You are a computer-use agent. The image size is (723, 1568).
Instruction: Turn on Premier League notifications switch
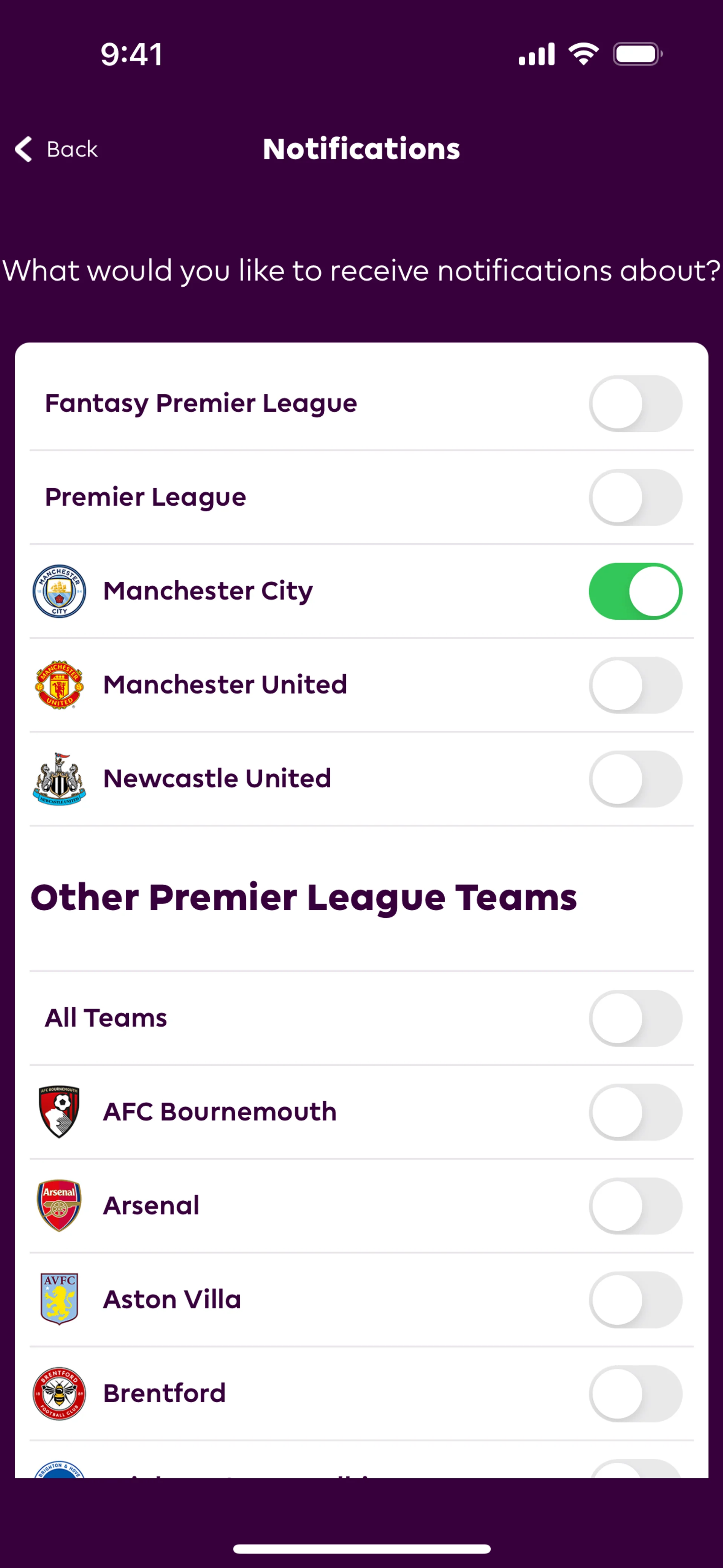635,497
